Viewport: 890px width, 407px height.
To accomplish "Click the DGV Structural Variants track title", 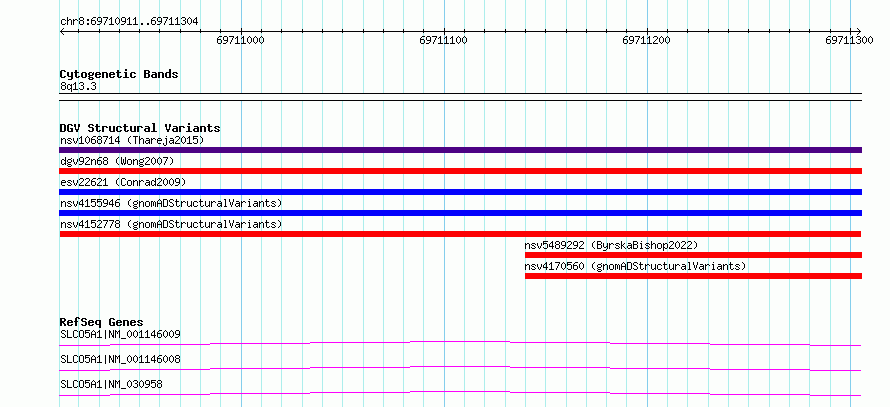I will [140, 128].
